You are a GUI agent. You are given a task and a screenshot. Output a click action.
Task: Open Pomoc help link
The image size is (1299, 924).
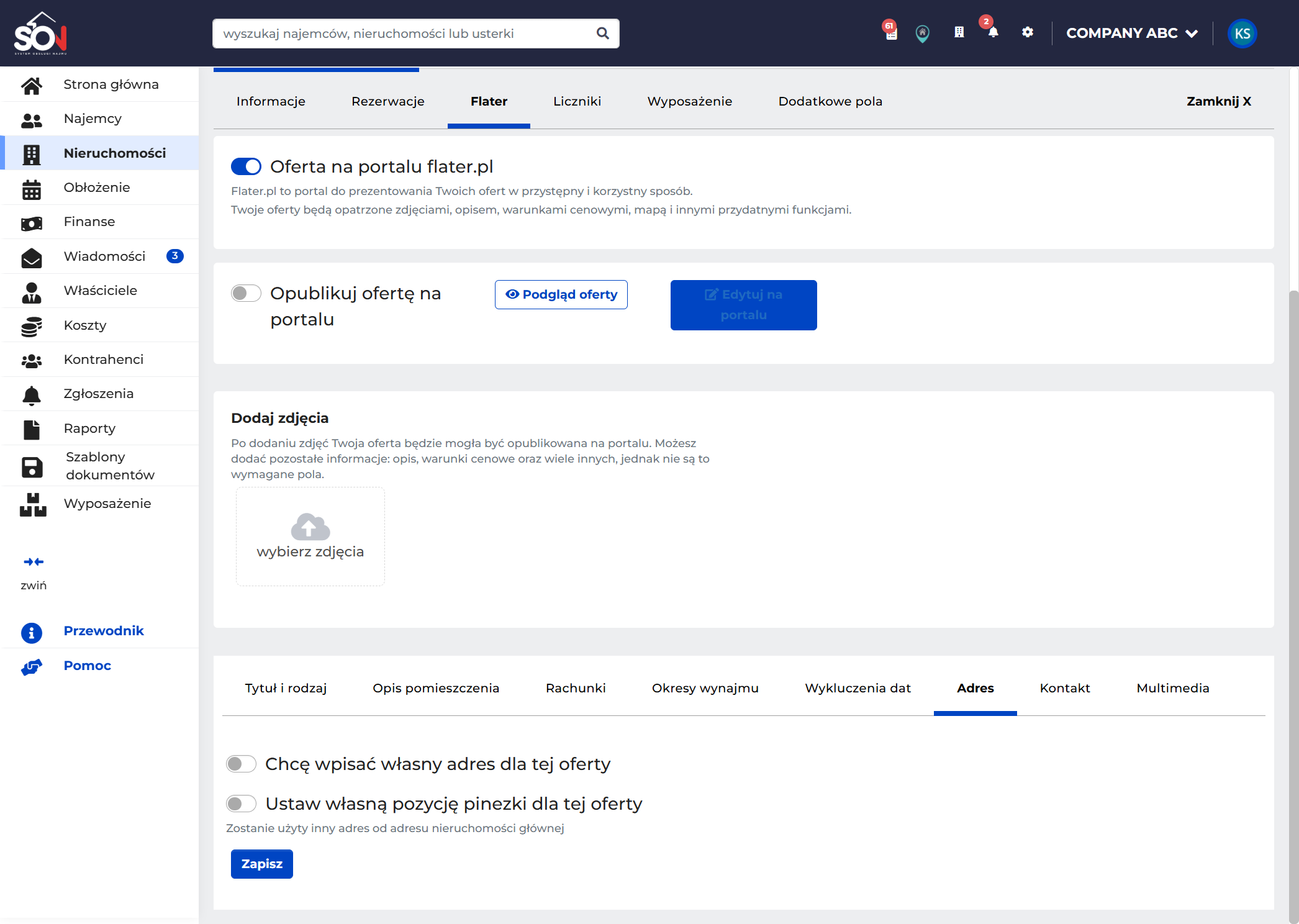(x=88, y=666)
